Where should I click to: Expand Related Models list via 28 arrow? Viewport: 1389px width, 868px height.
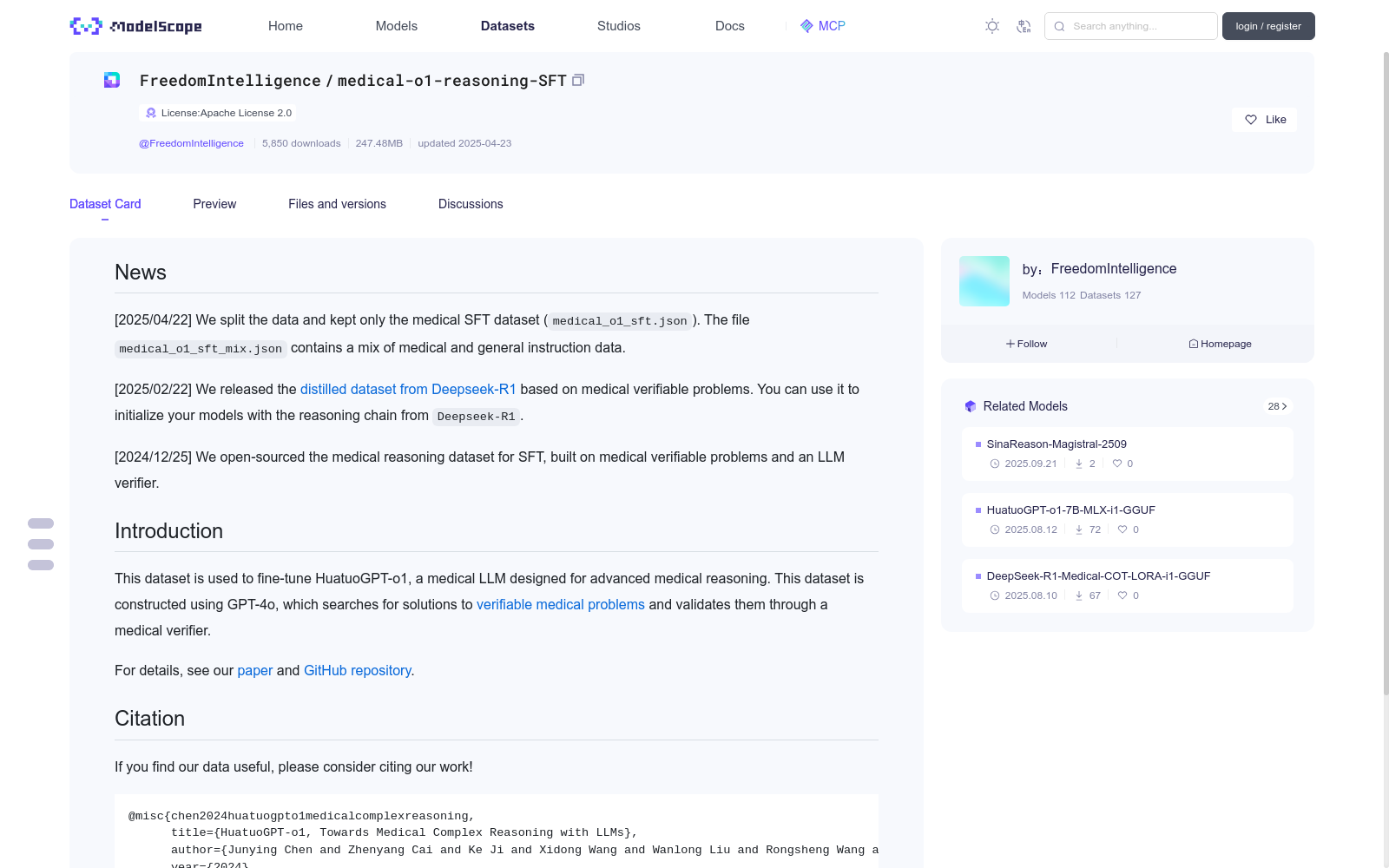pyautogui.click(x=1278, y=406)
